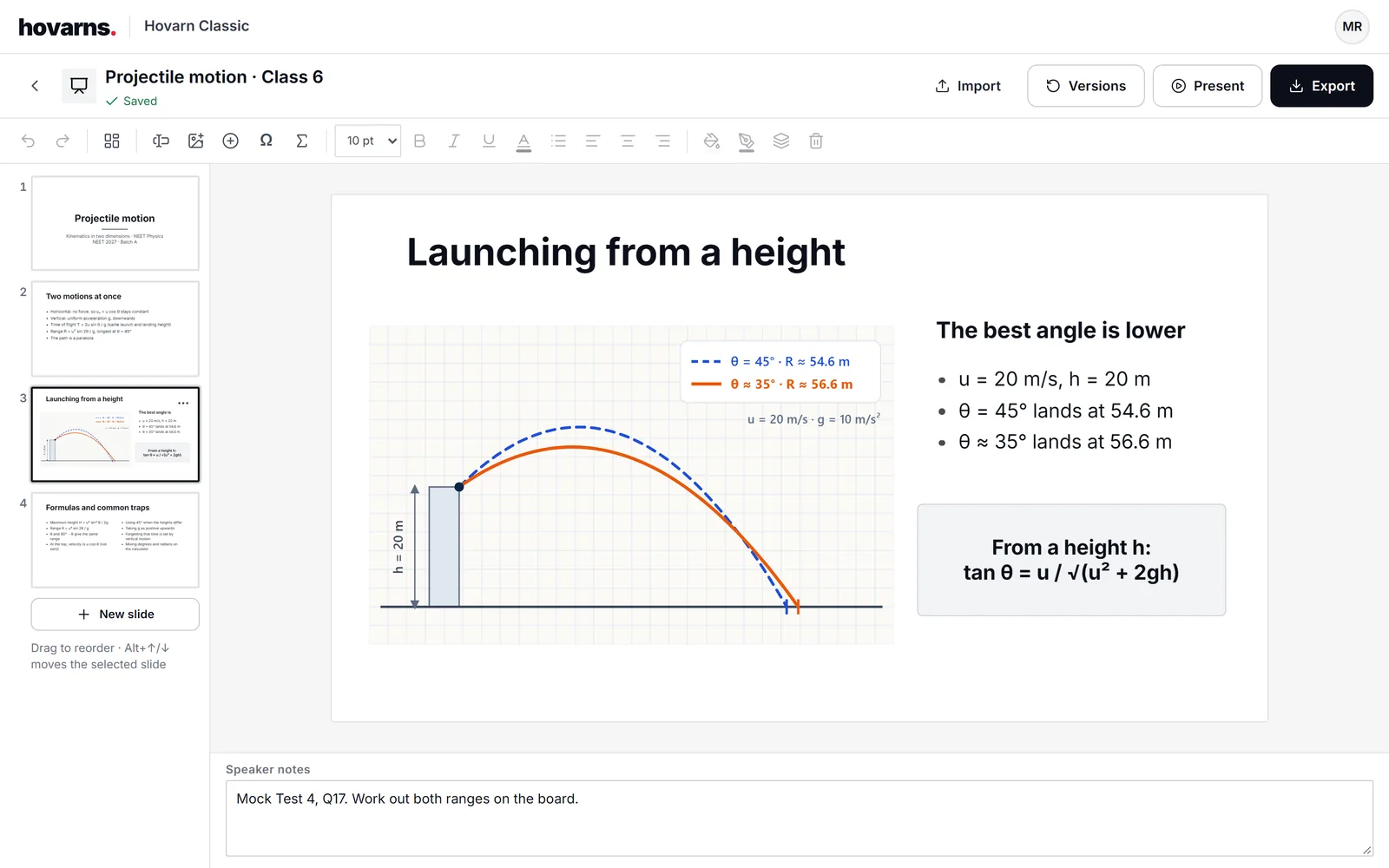Viewport: 1389px width, 868px height.
Task: Select the pen outline color tool
Action: pos(747,141)
